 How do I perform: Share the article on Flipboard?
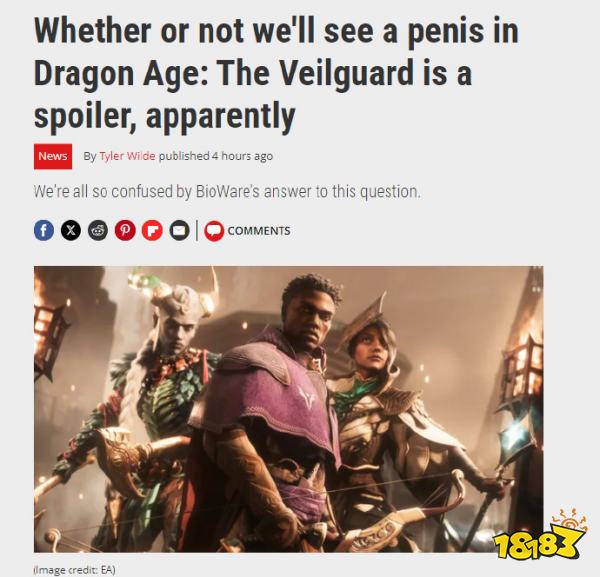152,230
